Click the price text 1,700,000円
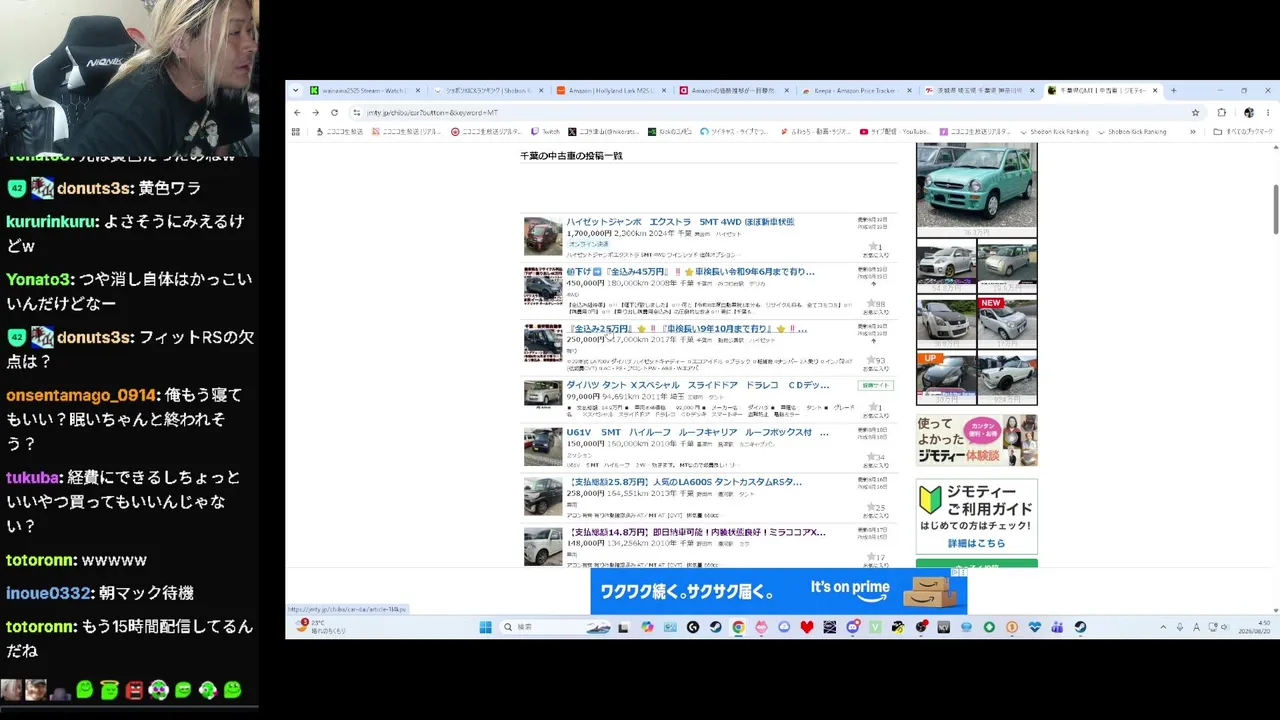 tap(588, 233)
